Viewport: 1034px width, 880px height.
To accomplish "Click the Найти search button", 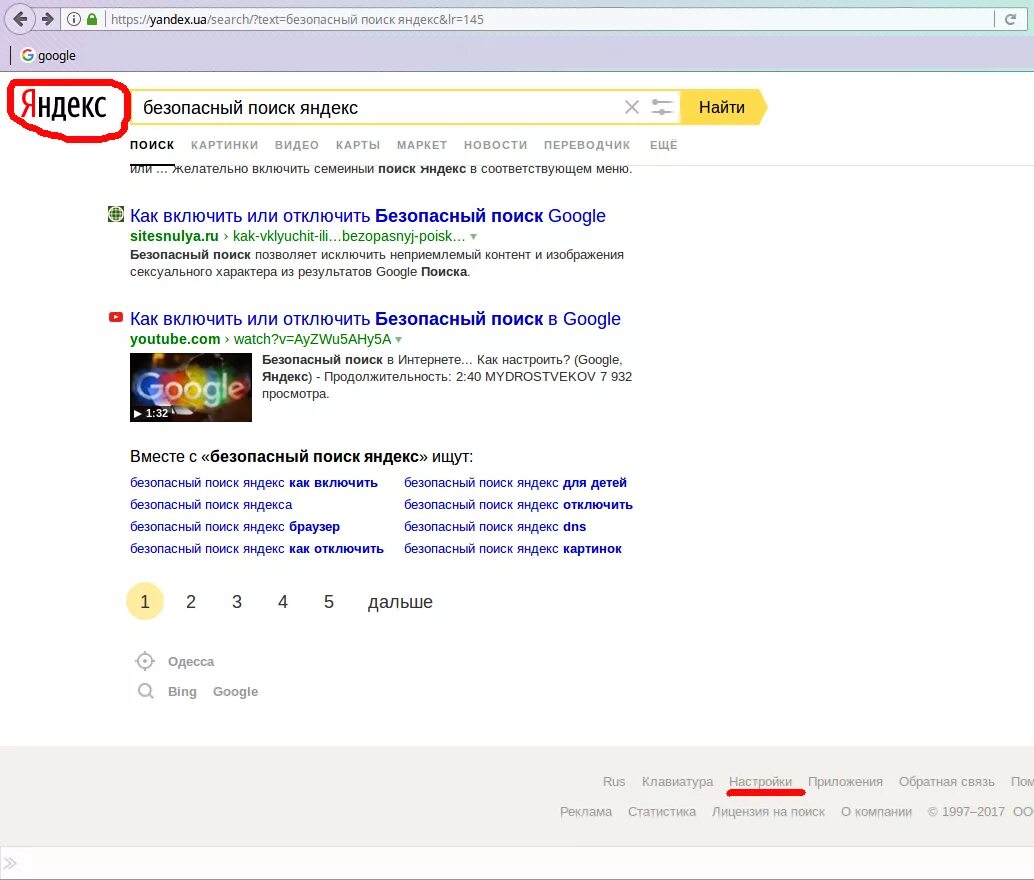I will click(x=722, y=107).
